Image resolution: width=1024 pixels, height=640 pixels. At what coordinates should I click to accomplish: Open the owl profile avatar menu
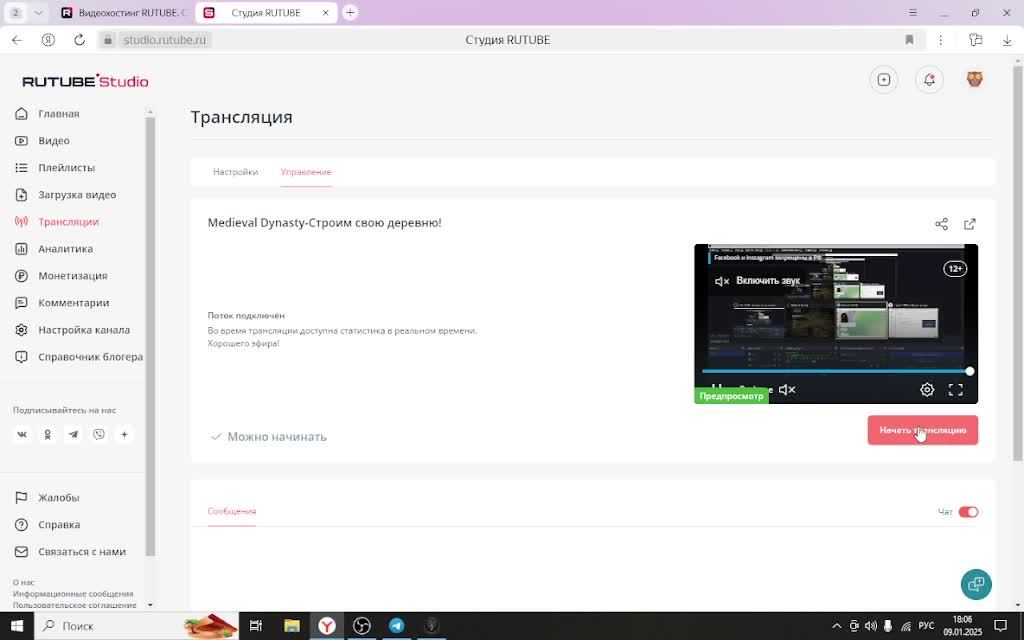tap(974, 80)
